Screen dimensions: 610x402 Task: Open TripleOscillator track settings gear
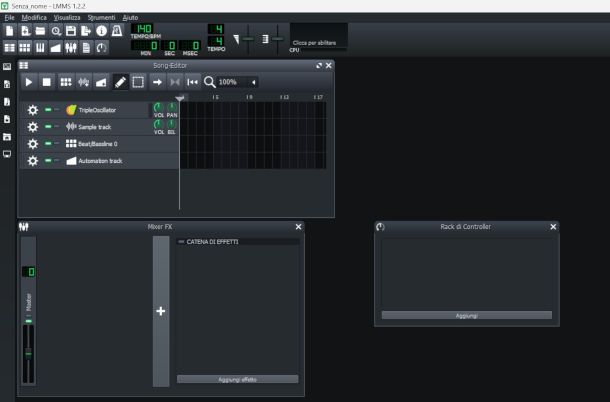coord(33,110)
